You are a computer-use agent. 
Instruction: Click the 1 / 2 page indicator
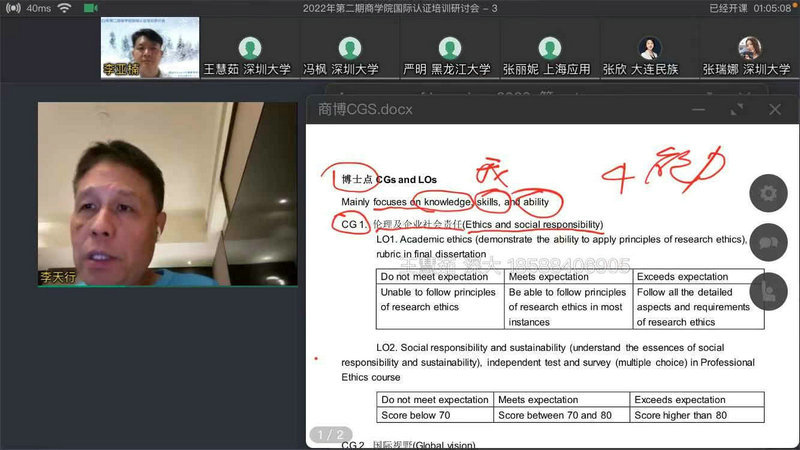(330, 434)
